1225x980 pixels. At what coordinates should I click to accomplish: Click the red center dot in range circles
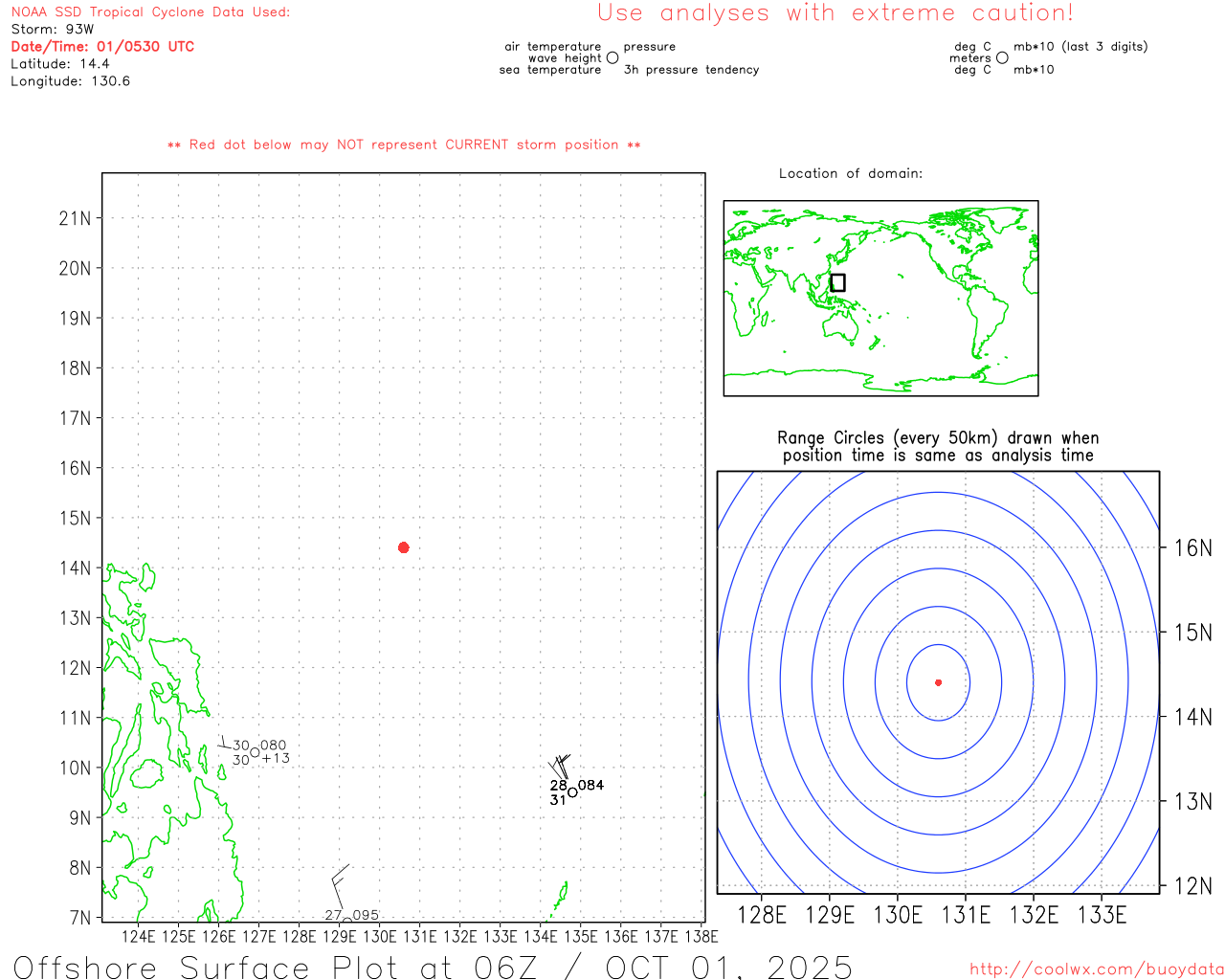pyautogui.click(x=938, y=682)
